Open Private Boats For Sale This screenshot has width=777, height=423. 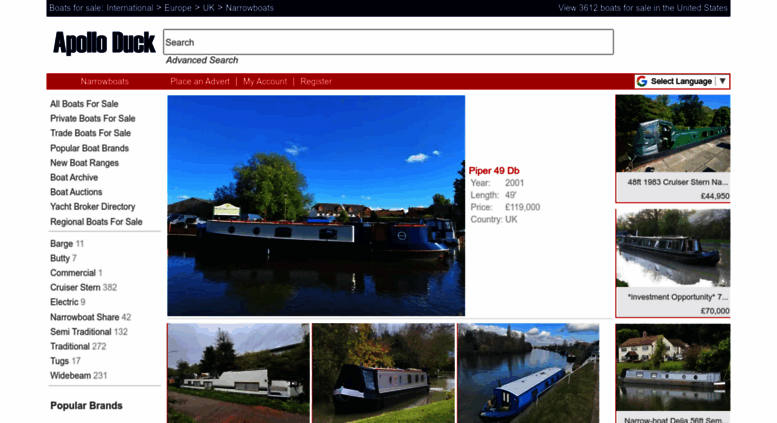tap(93, 118)
